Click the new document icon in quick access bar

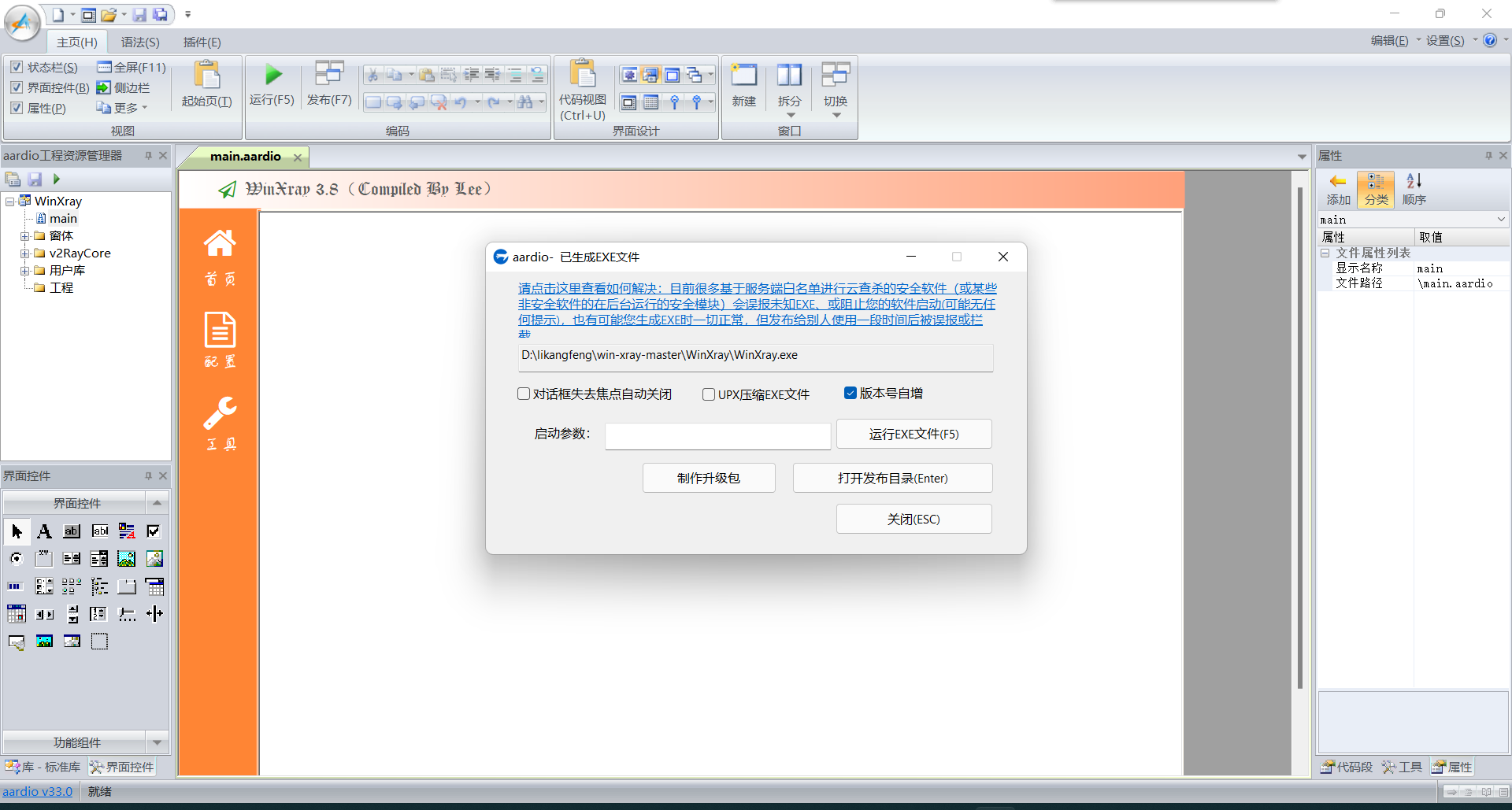coord(58,14)
